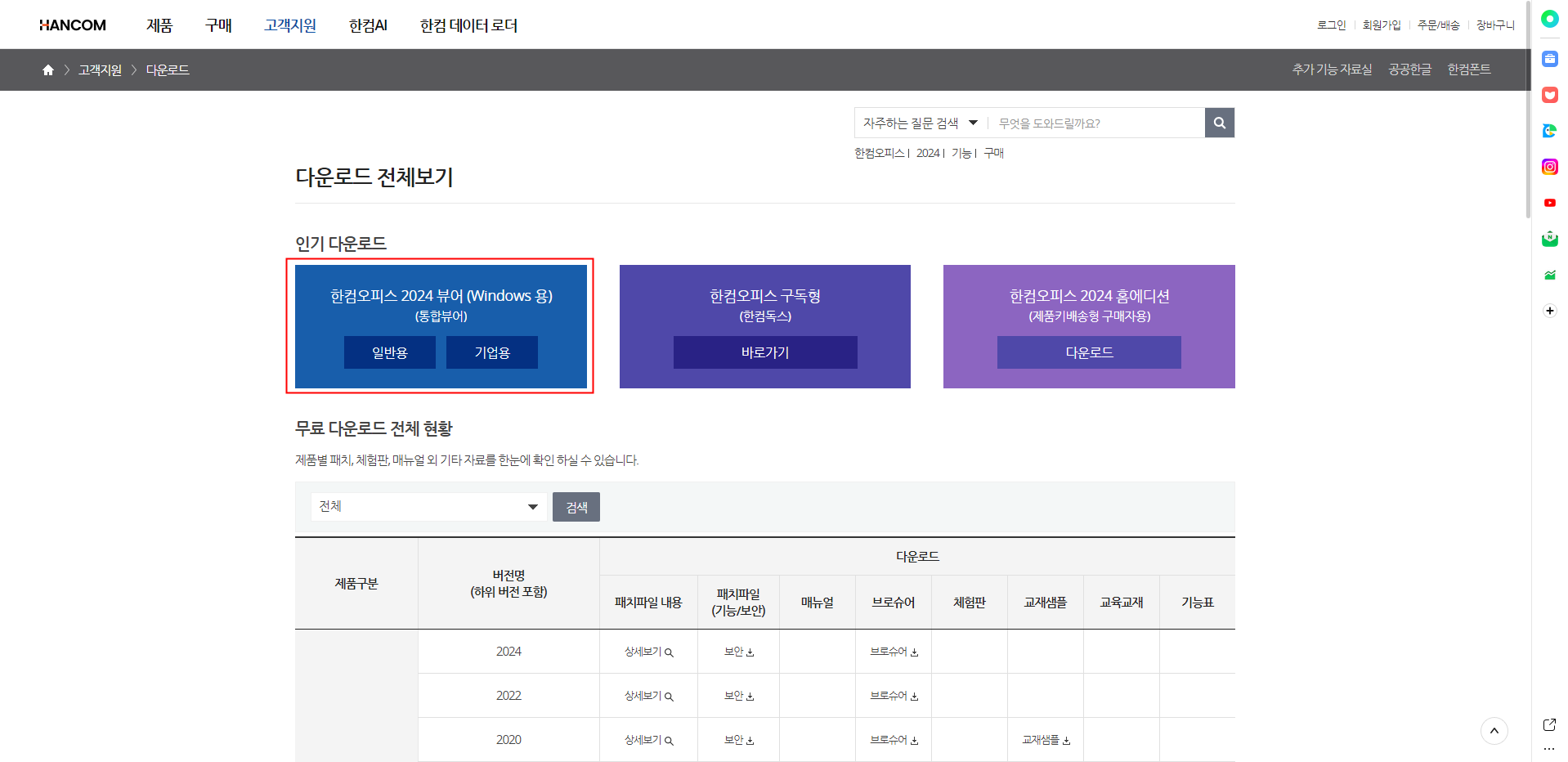Open the 자주하는 질문 검색 dropdown
The height and width of the screenshot is (762, 1568).
pos(921,123)
